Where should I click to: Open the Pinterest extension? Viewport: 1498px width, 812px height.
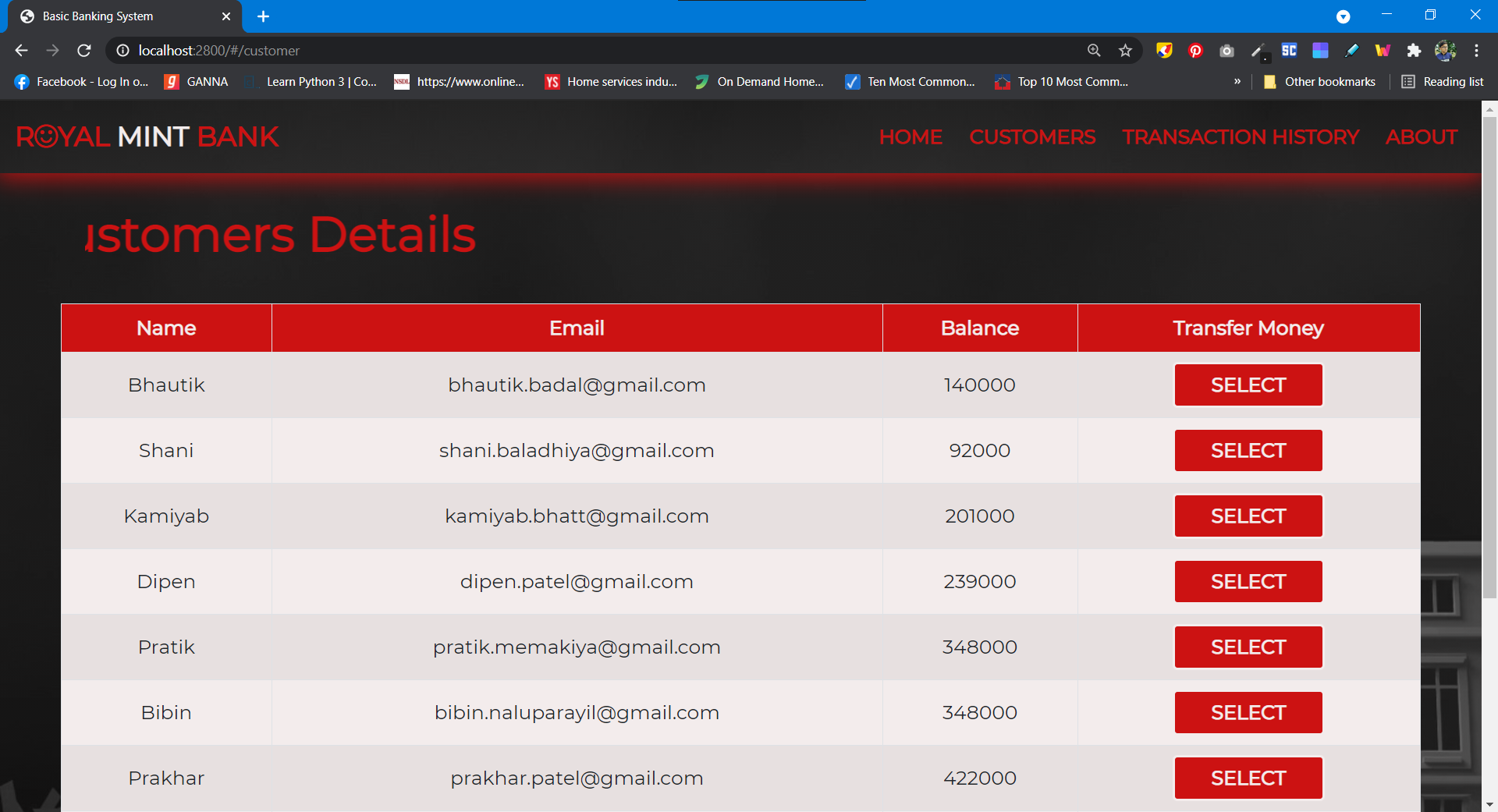[x=1195, y=50]
